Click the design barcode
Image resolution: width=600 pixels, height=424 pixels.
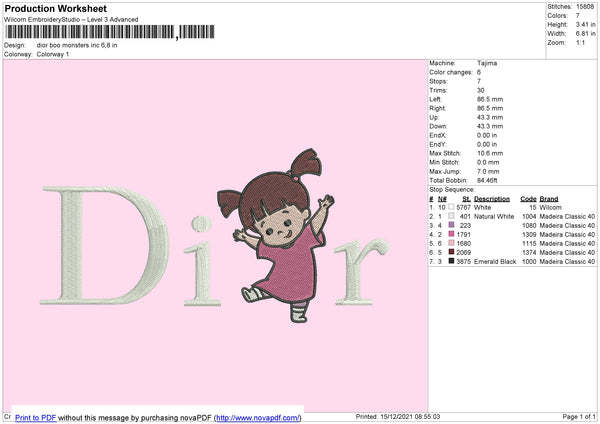click(110, 32)
